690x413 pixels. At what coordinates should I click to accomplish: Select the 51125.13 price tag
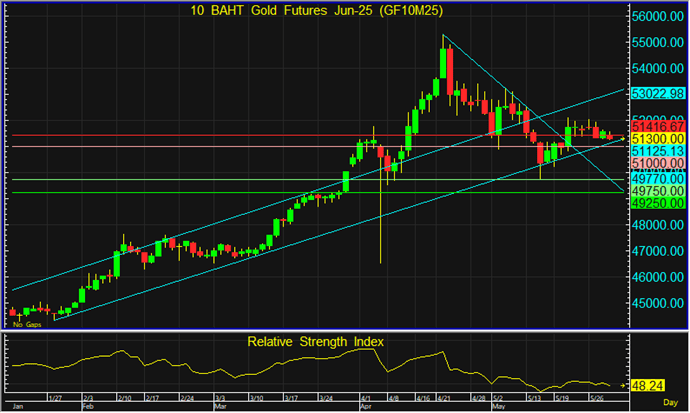click(656, 151)
